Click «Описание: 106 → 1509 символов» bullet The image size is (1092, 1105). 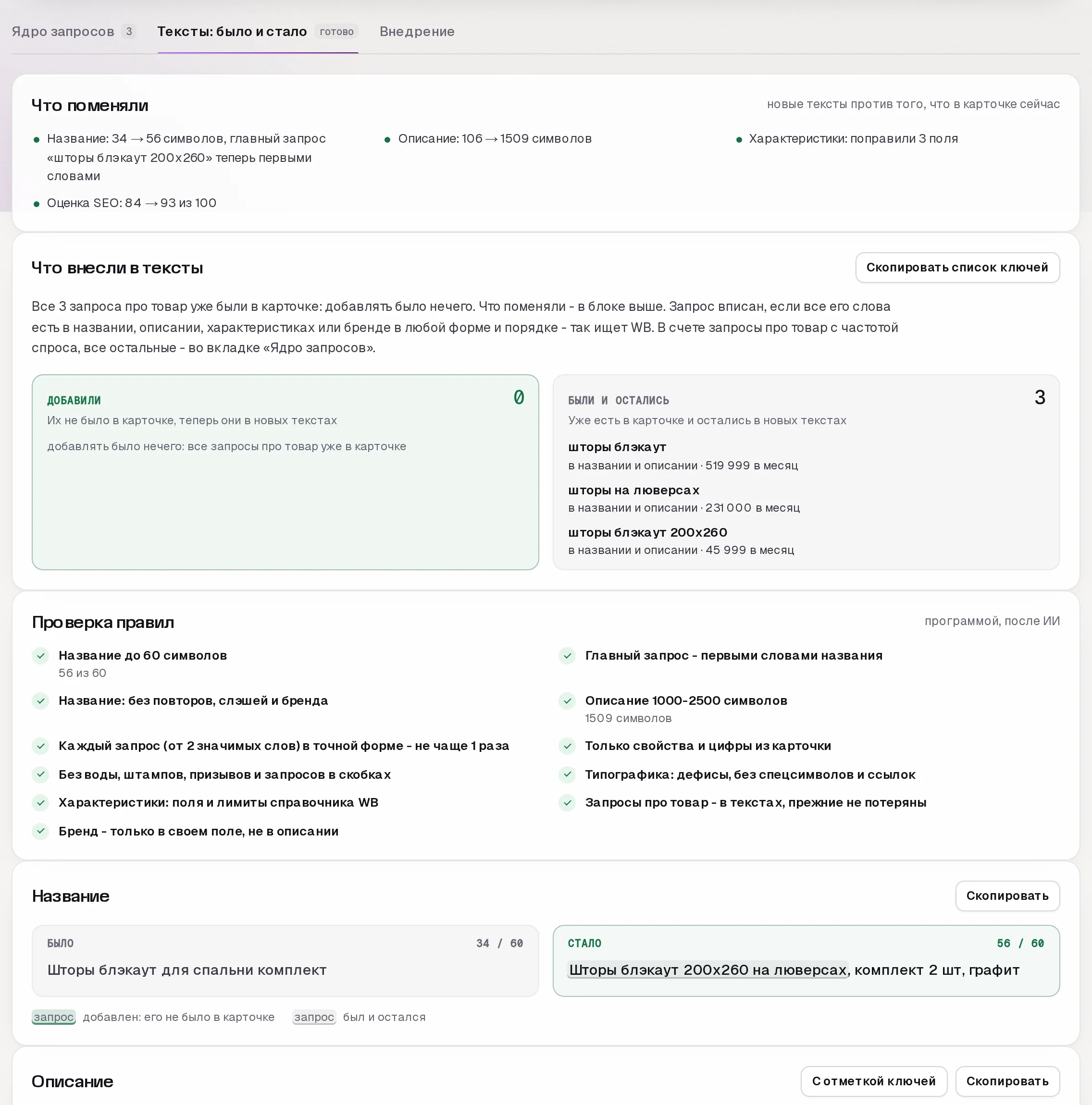pyautogui.click(x=495, y=138)
